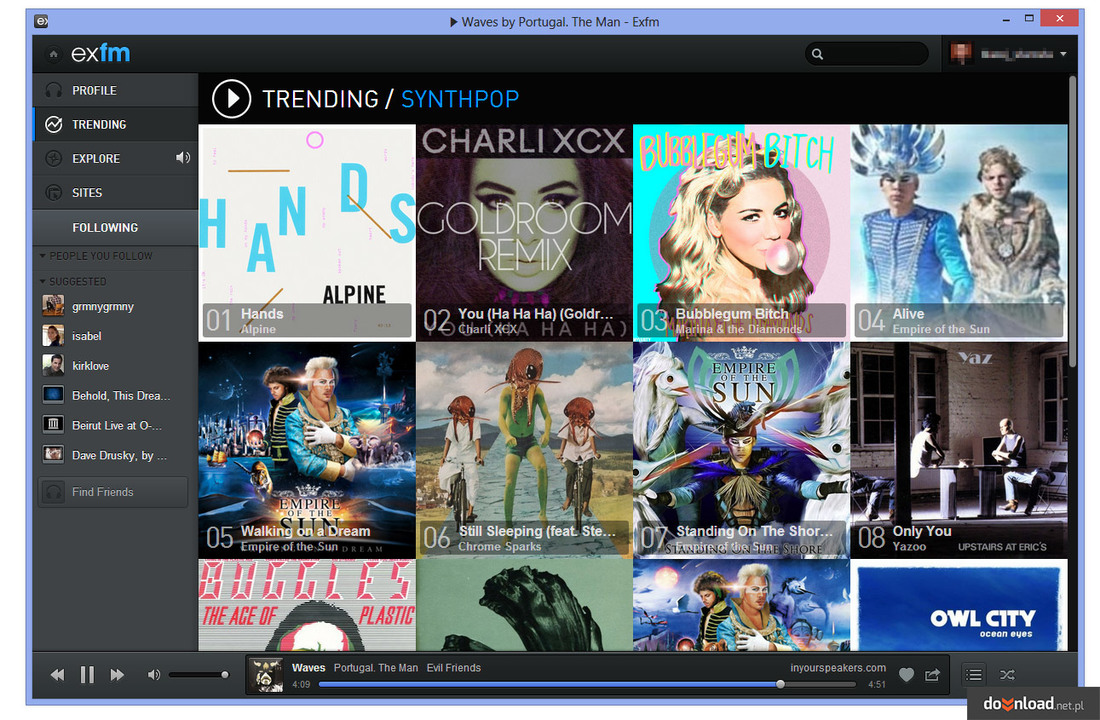Play all trending Synthpop songs
This screenshot has width=1100, height=720.
232,99
